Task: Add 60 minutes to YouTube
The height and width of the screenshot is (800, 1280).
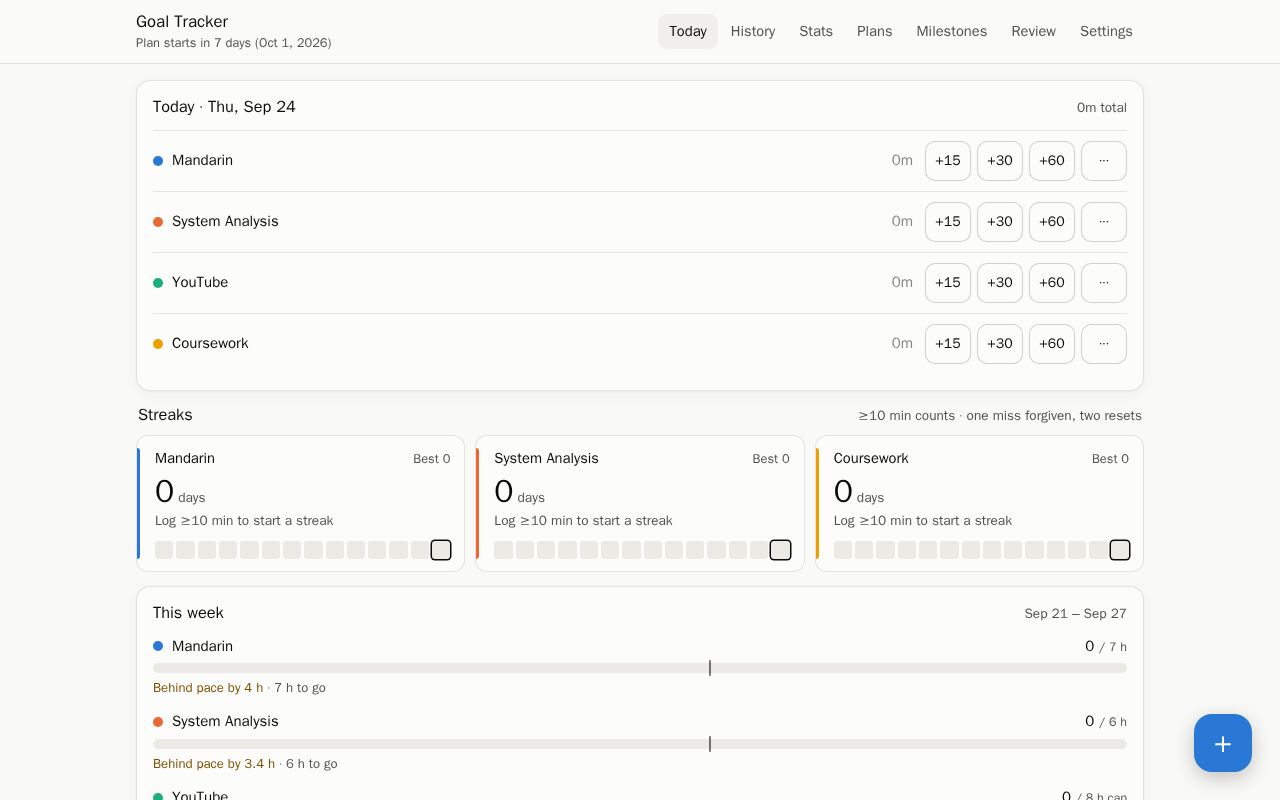Action: 1052,283
